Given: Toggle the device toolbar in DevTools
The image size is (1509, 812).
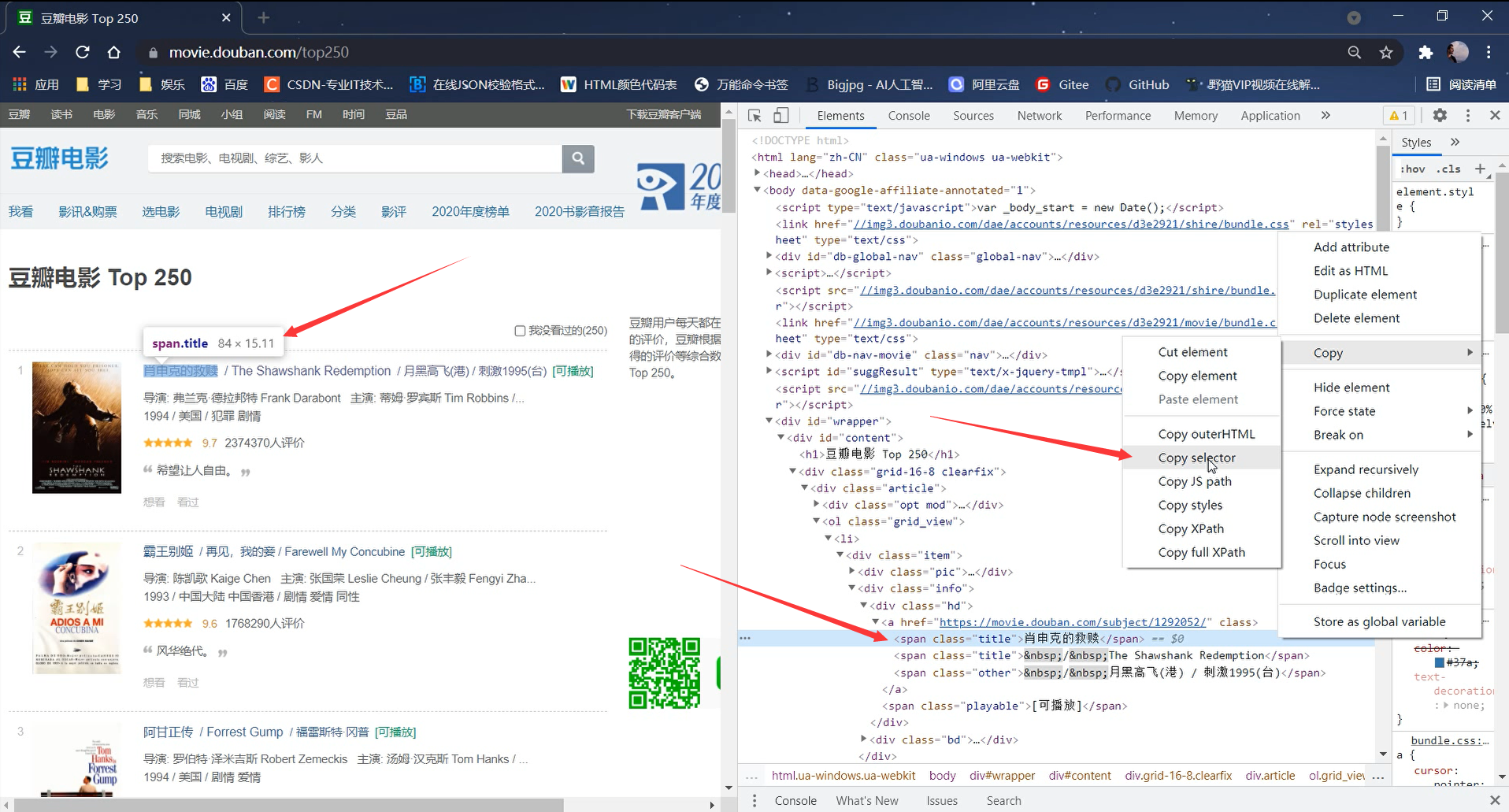Looking at the screenshot, I should [x=780, y=115].
